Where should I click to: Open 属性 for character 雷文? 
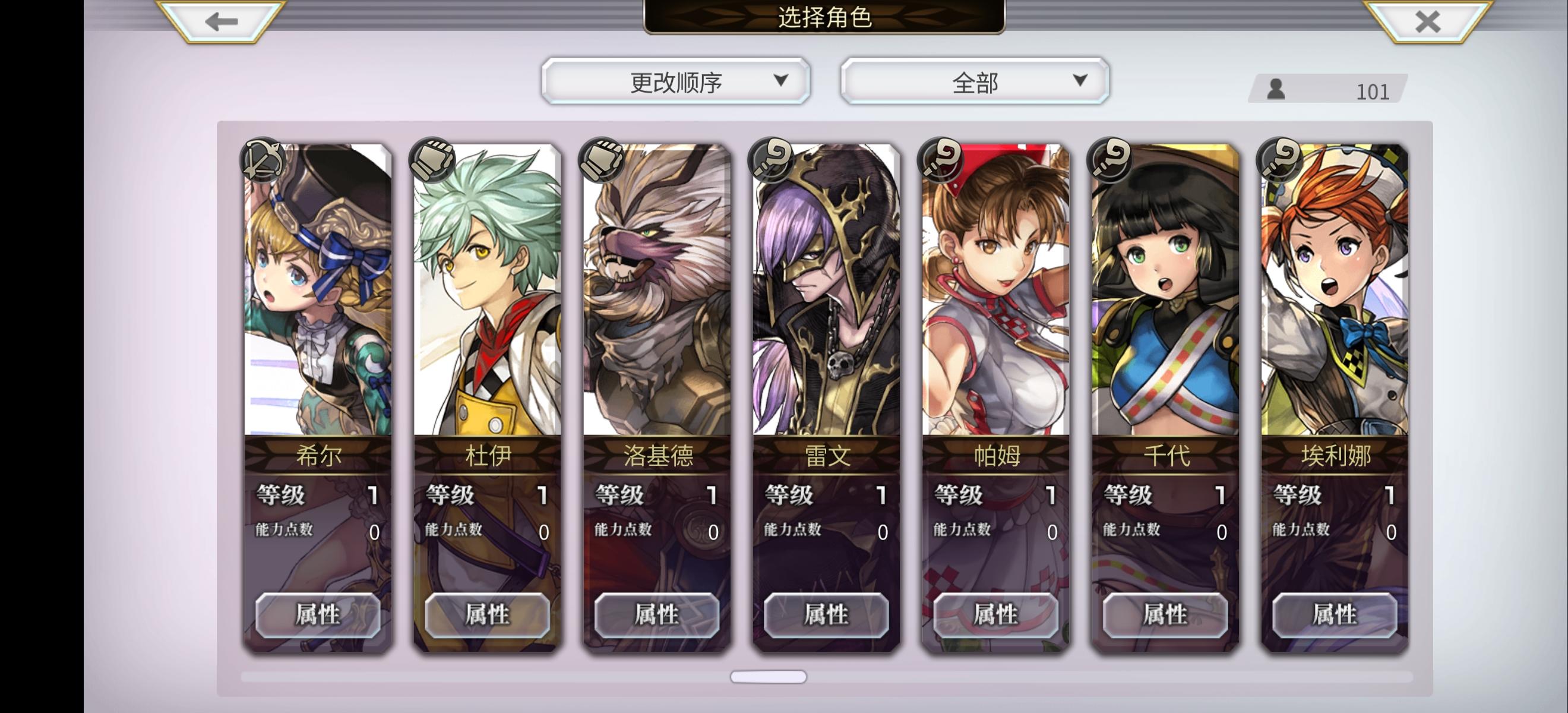pos(826,614)
